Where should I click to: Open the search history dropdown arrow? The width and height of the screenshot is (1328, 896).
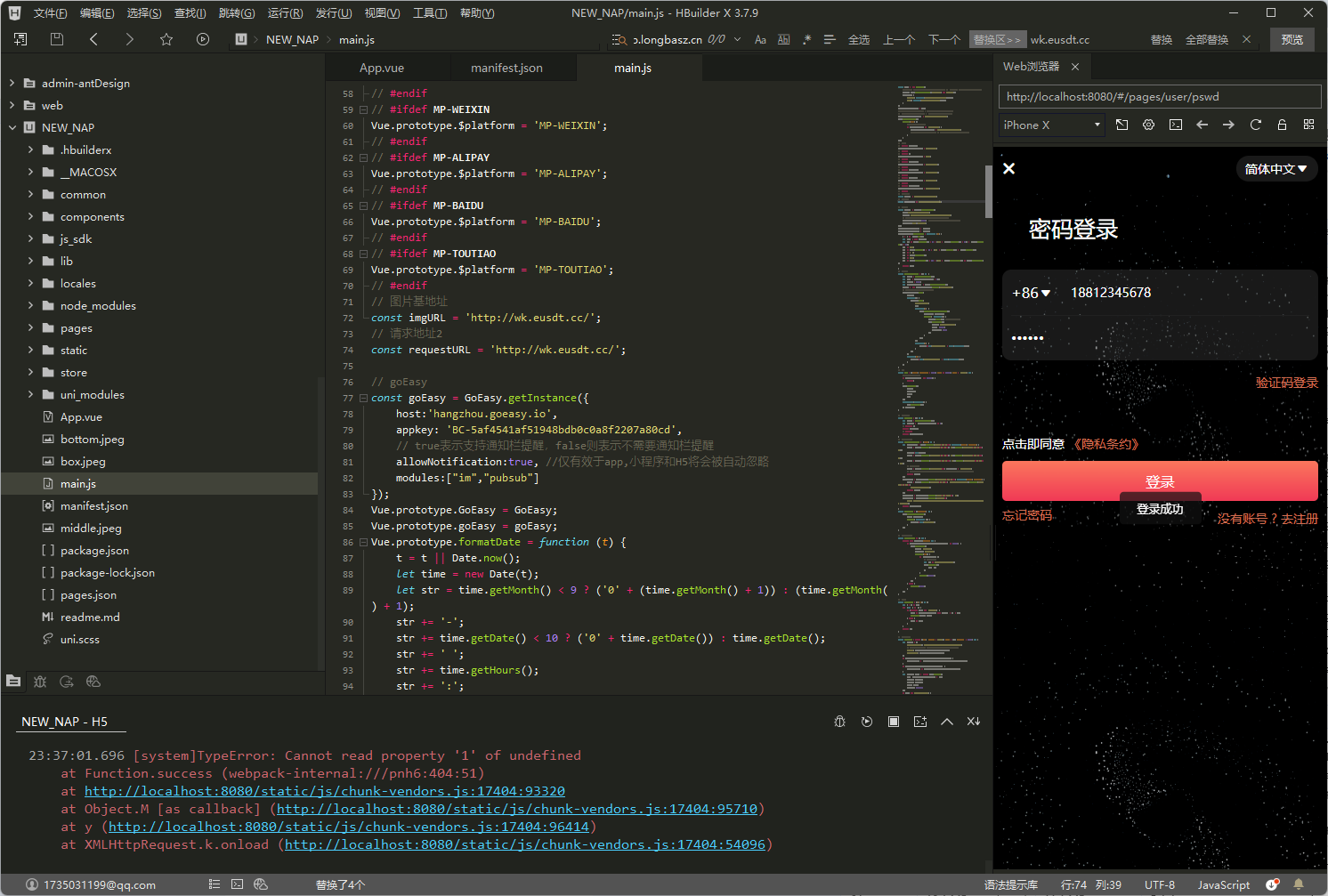737,39
